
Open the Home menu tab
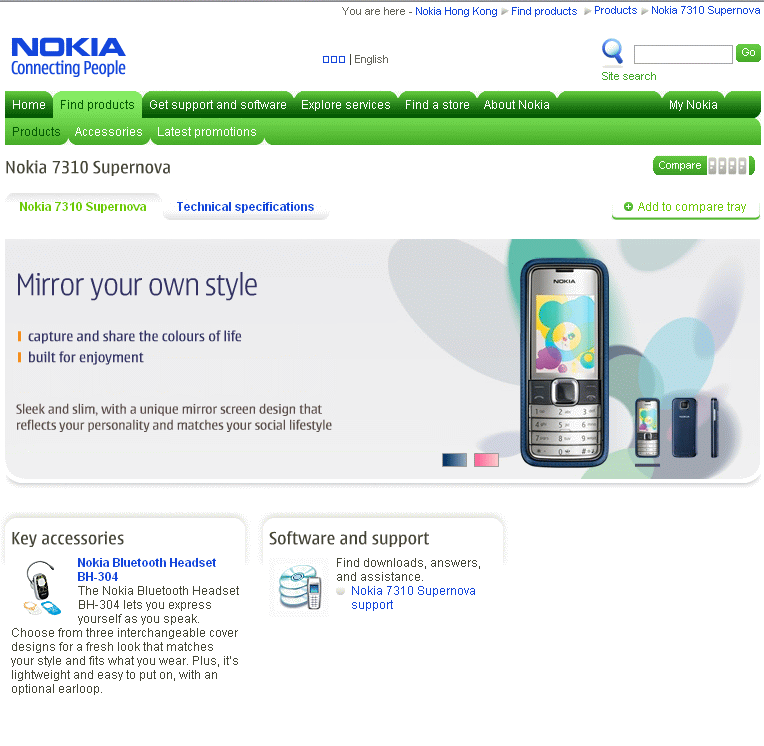tap(29, 105)
